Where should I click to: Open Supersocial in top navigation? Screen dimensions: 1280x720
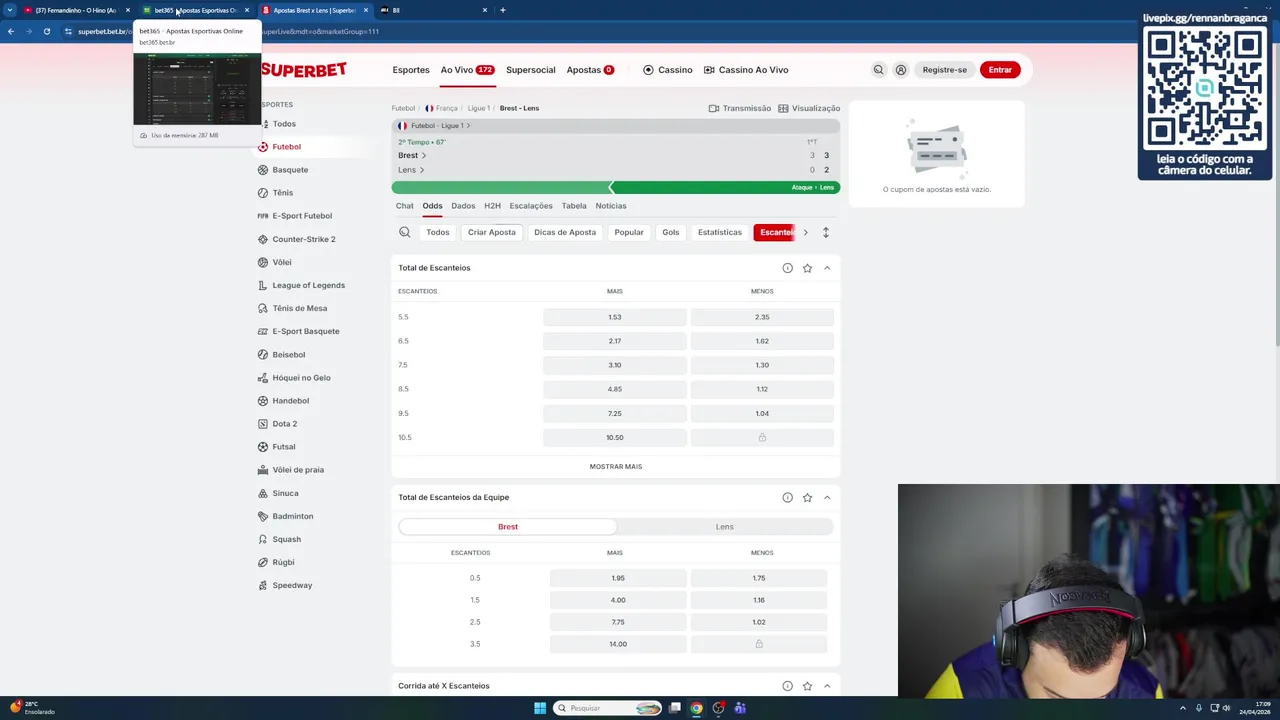point(530,70)
